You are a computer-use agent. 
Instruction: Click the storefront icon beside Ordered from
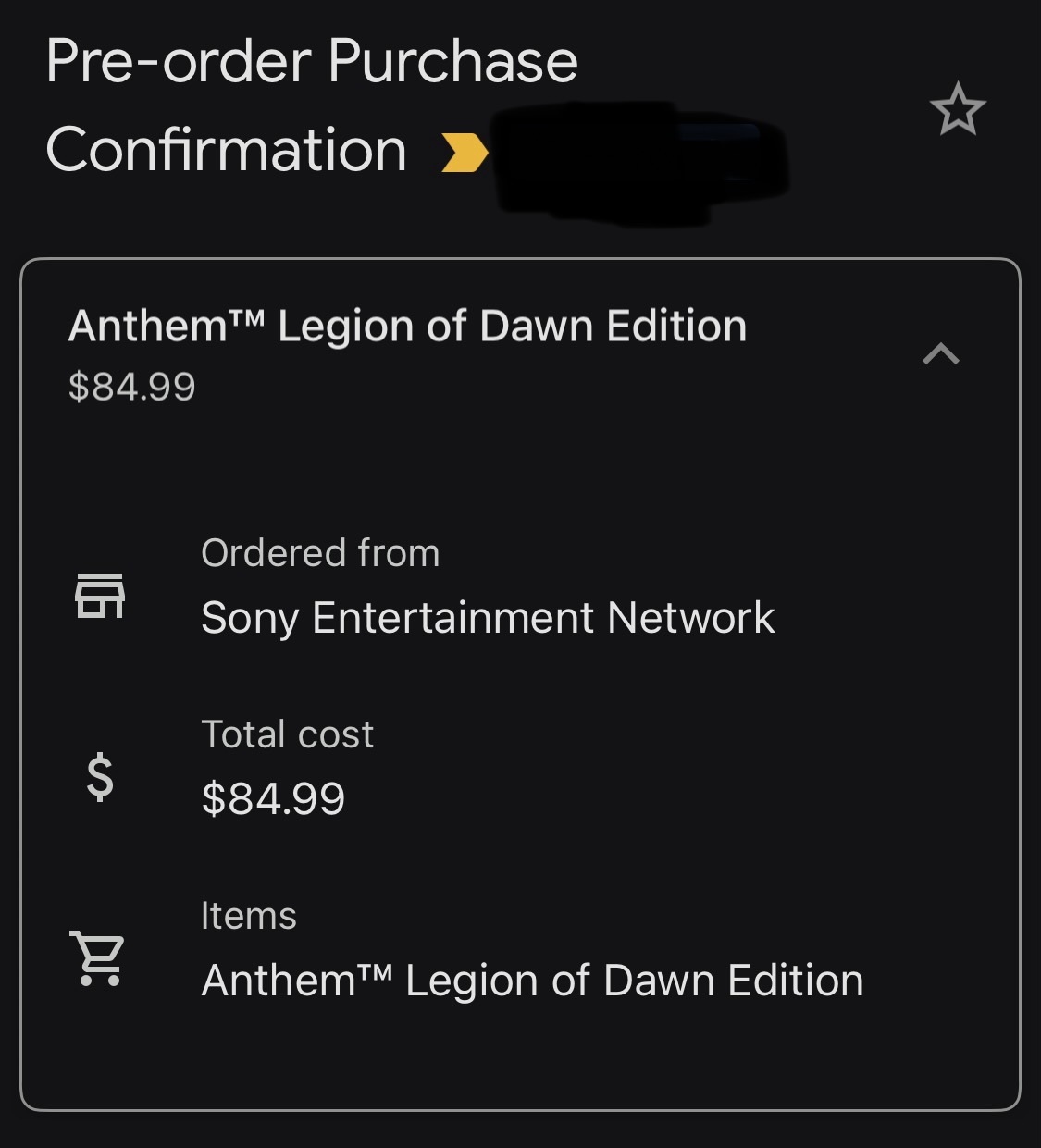click(x=100, y=595)
